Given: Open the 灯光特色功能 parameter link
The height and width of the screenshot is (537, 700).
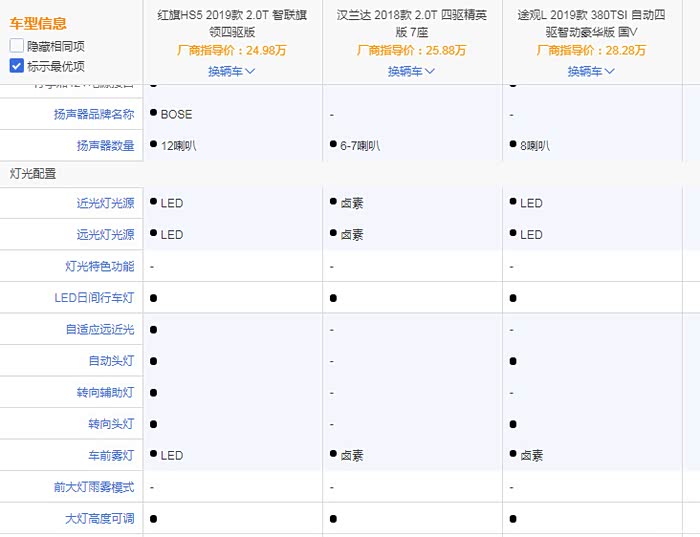Looking at the screenshot, I should click(x=99, y=267).
